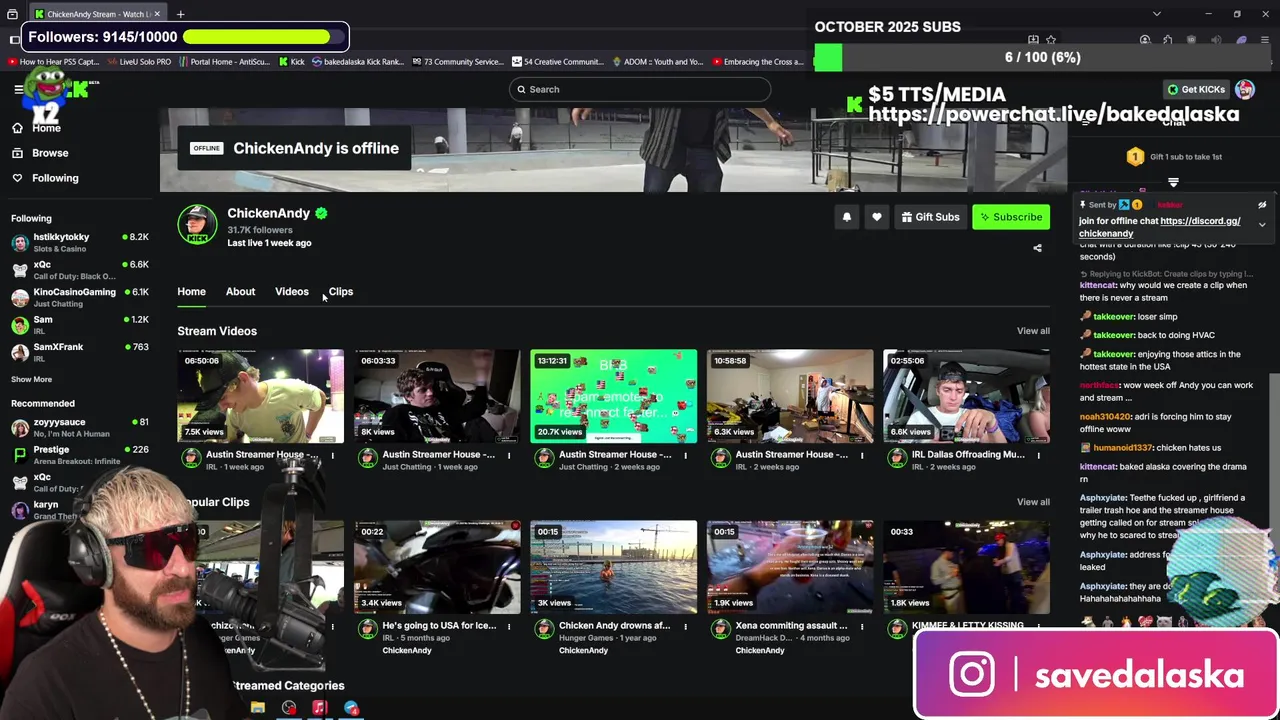Click the share icon below Subscribe

[x=1037, y=248]
